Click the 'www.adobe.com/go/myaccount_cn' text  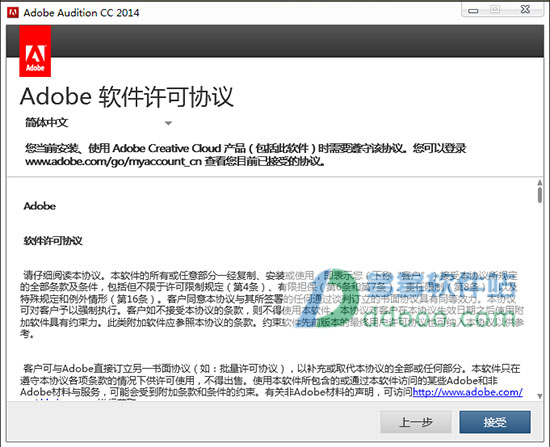pos(113,161)
